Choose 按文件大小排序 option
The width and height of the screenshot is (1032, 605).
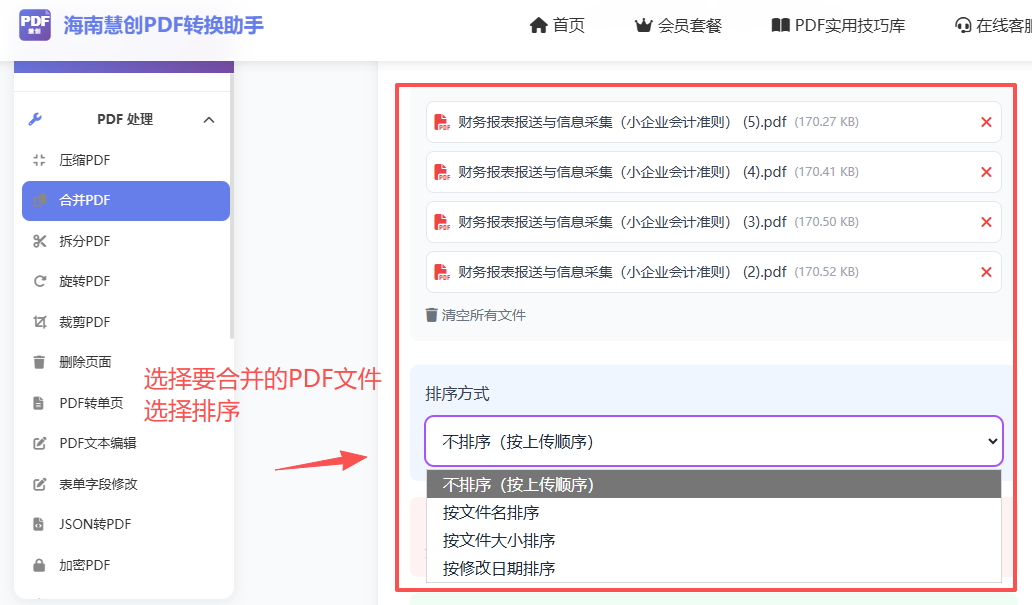point(713,540)
